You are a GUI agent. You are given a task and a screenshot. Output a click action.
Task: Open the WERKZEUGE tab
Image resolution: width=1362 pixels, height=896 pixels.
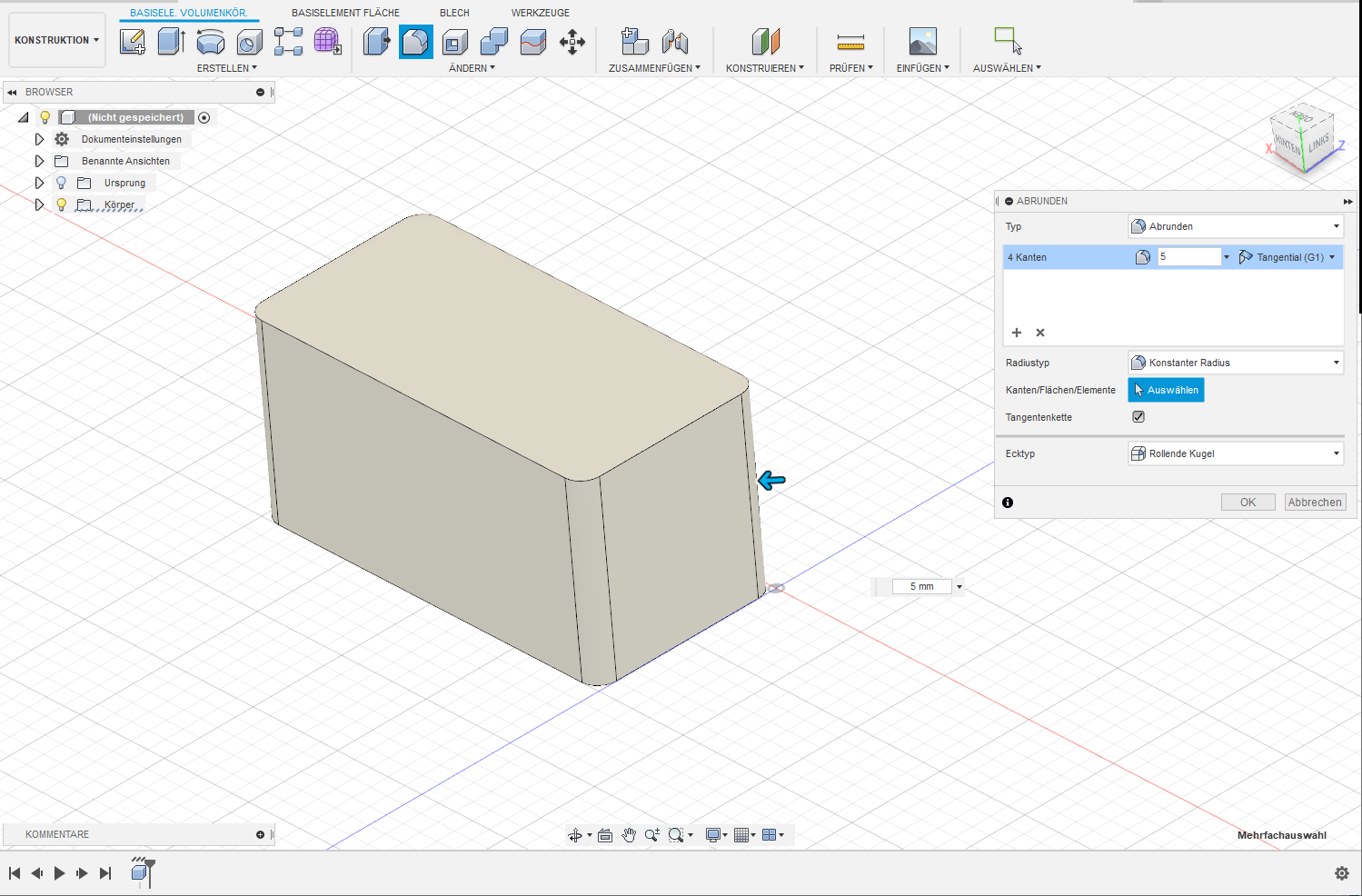(x=541, y=13)
